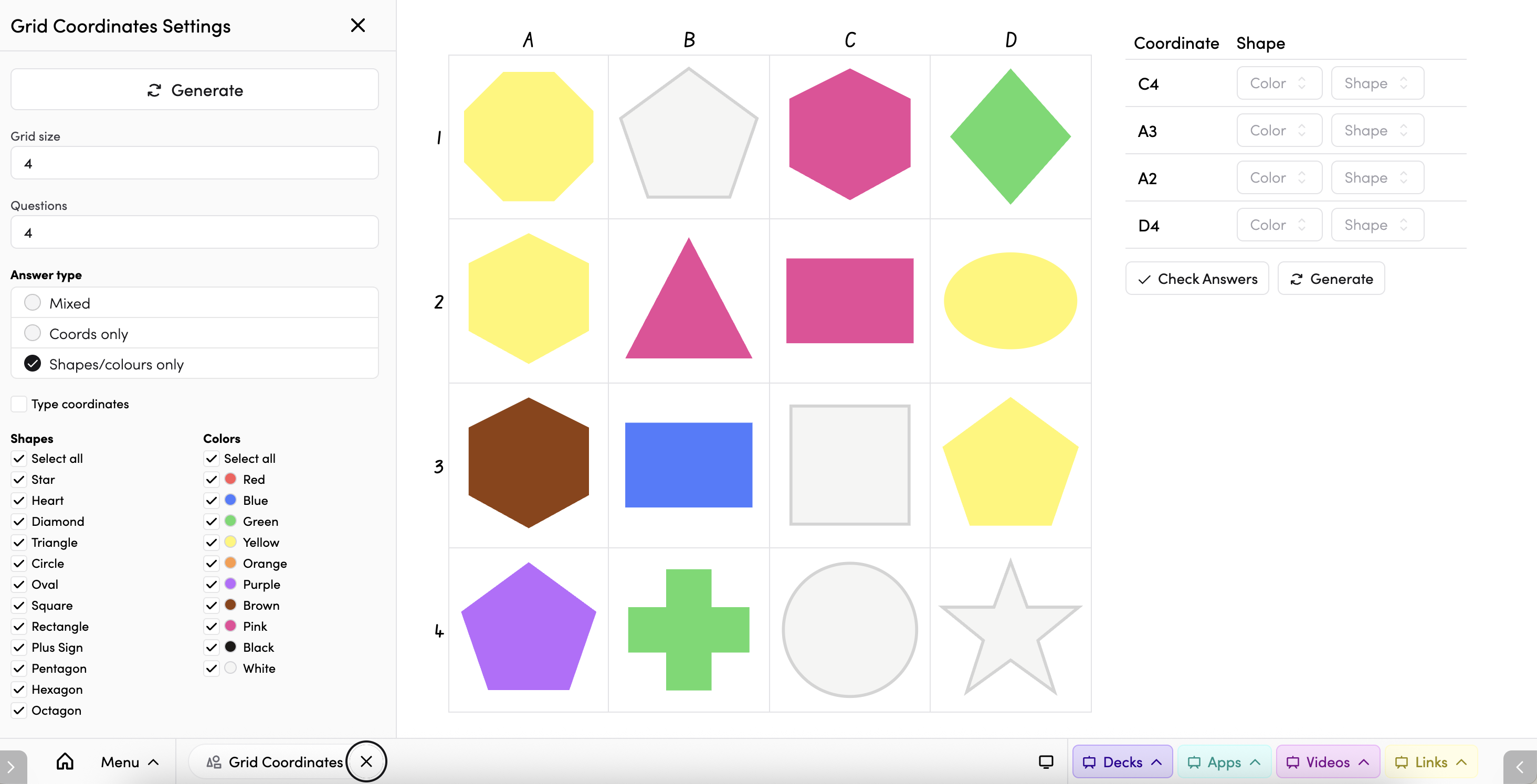Expand the left sidebar arrow
Image resolution: width=1537 pixels, height=784 pixels.
click(10, 766)
